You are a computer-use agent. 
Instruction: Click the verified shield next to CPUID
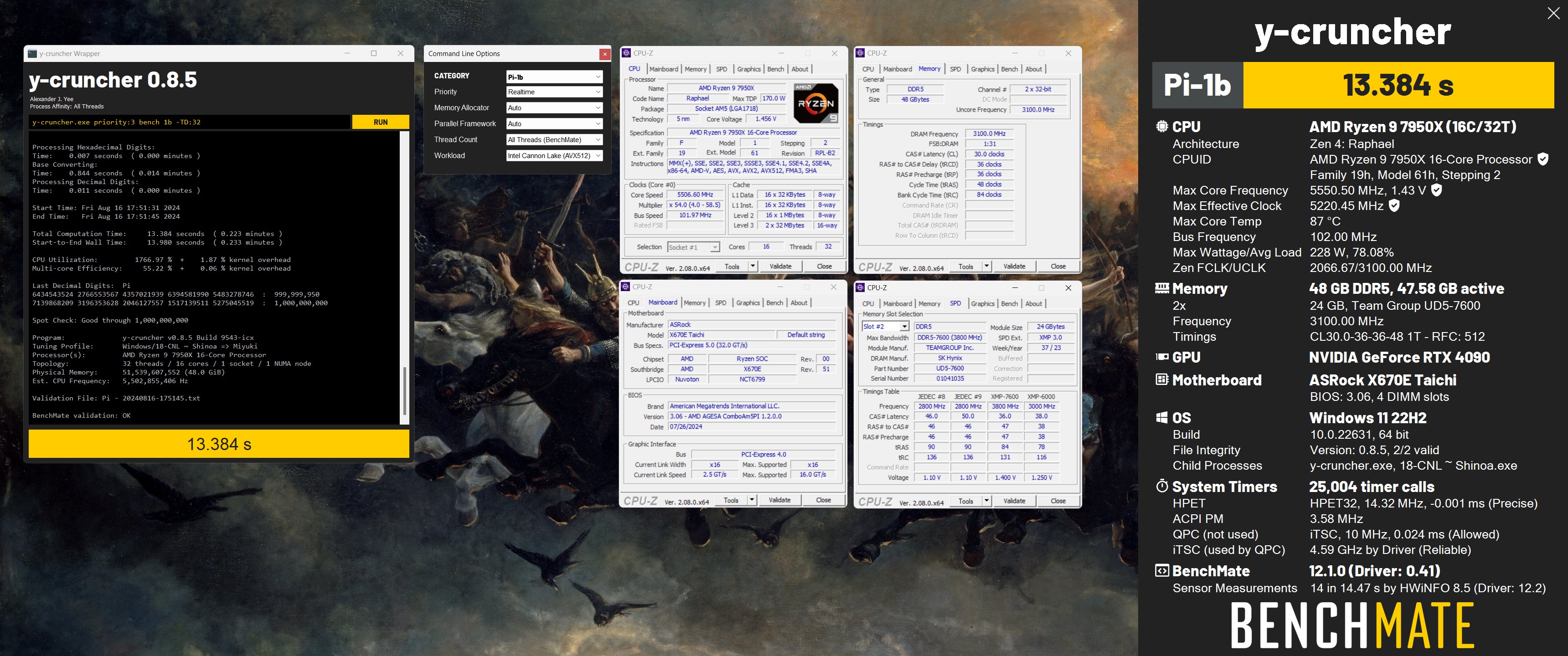point(1543,159)
